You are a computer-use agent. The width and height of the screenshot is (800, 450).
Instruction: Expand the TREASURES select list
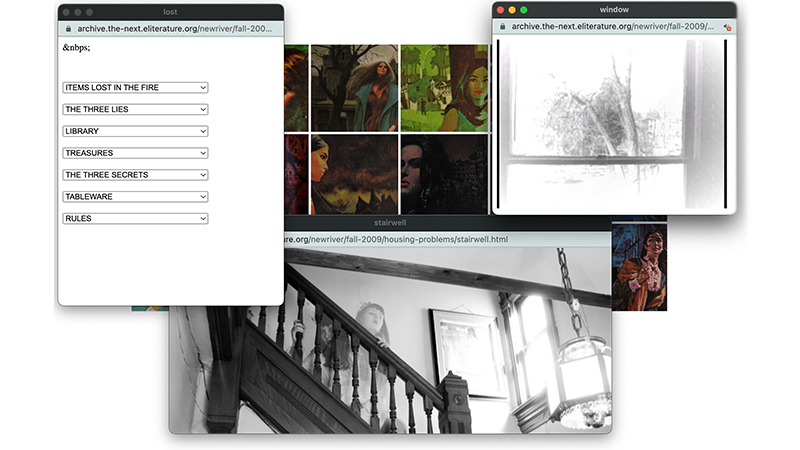point(135,153)
